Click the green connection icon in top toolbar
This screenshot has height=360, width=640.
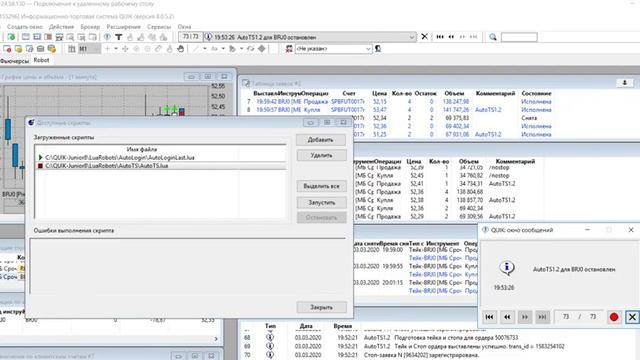(11, 37)
